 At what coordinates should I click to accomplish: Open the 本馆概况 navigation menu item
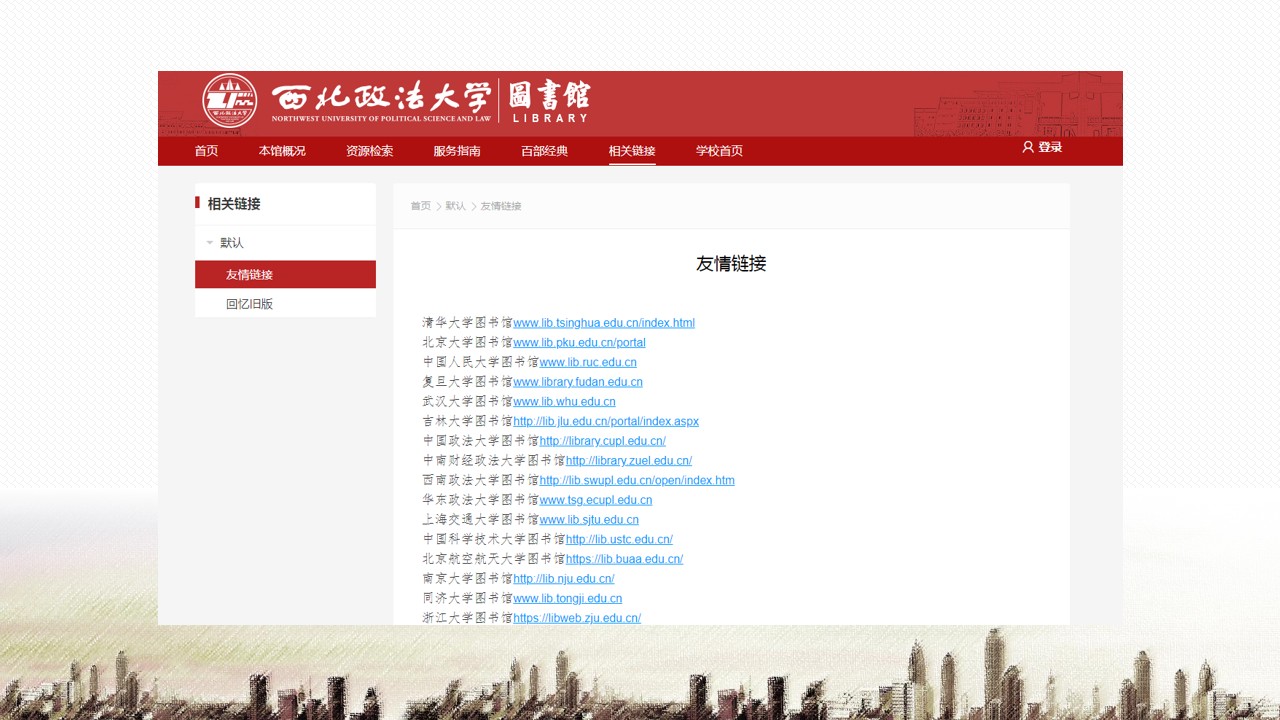(282, 151)
